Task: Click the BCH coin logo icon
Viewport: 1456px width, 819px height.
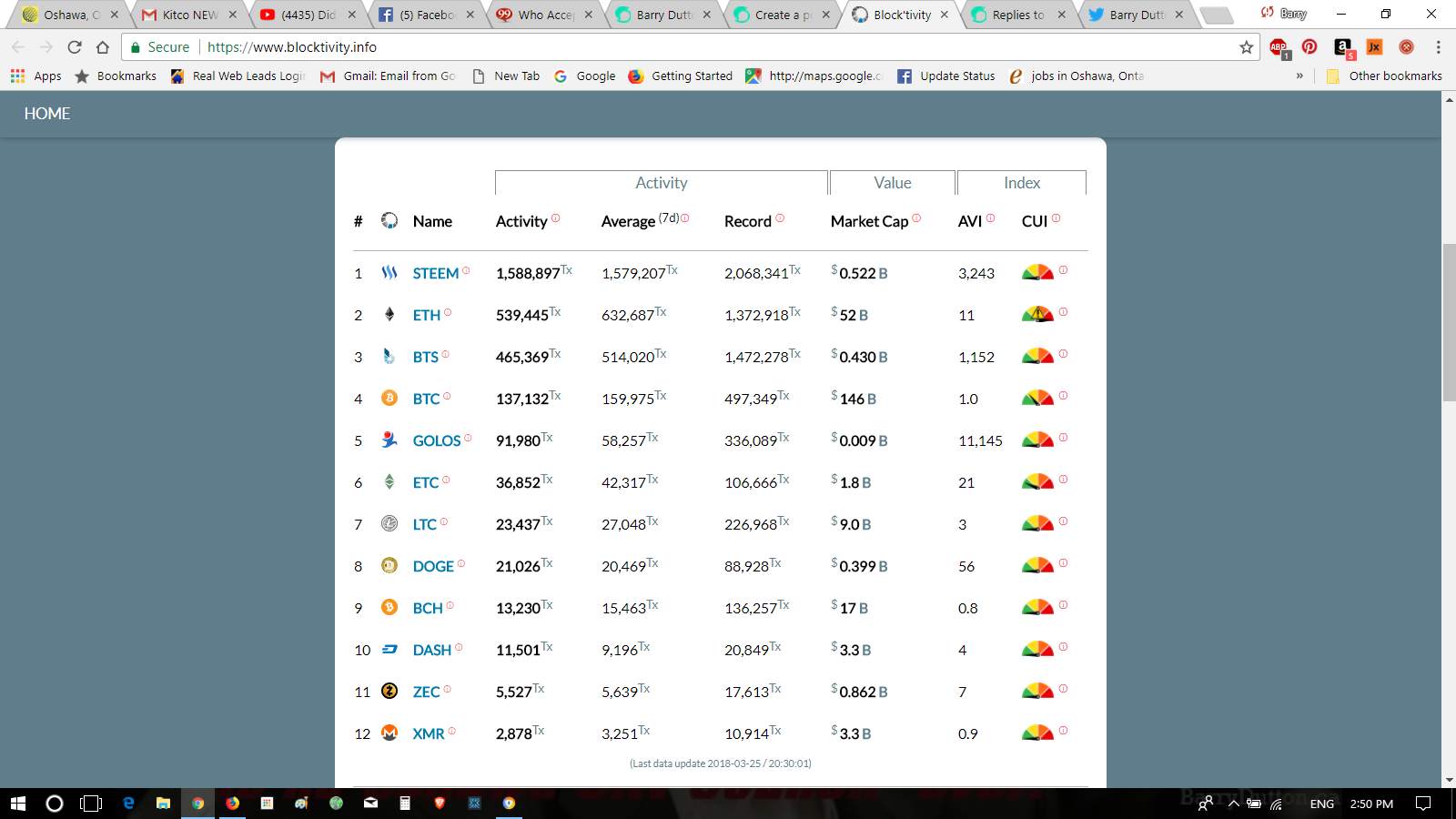Action: coord(389,607)
